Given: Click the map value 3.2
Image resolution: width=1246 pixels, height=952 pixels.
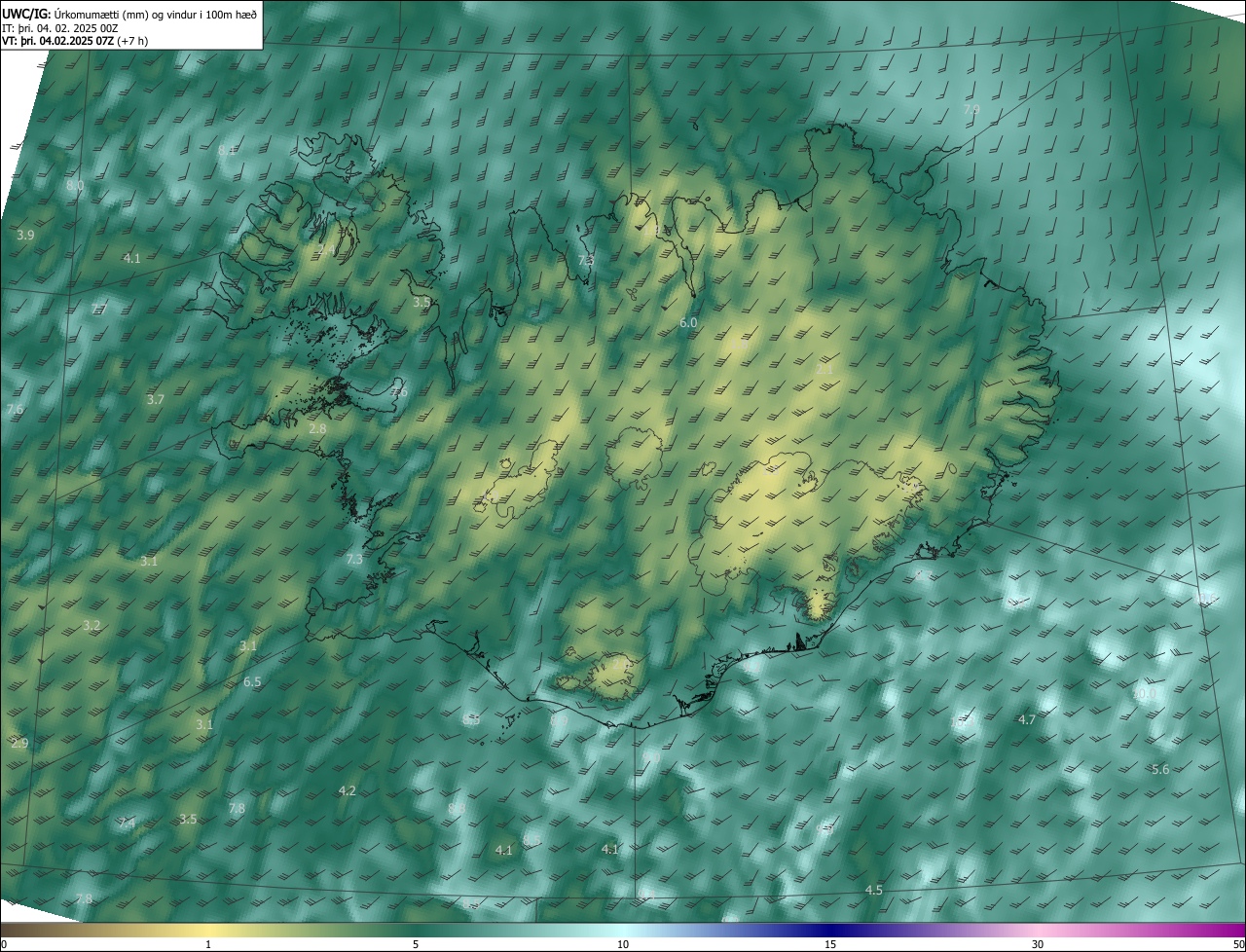Looking at the screenshot, I should tap(92, 626).
